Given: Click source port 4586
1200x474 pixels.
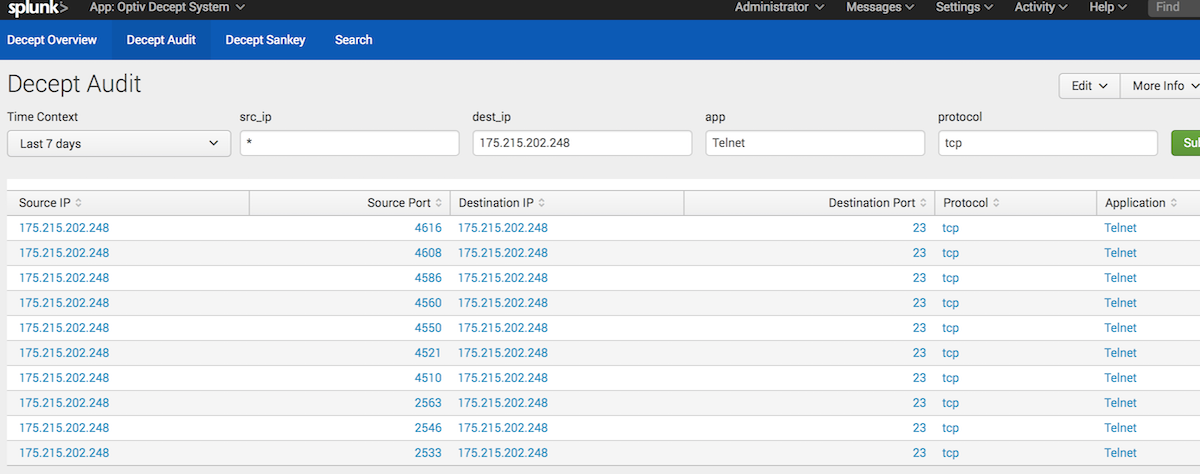Looking at the screenshot, I should click(428, 278).
